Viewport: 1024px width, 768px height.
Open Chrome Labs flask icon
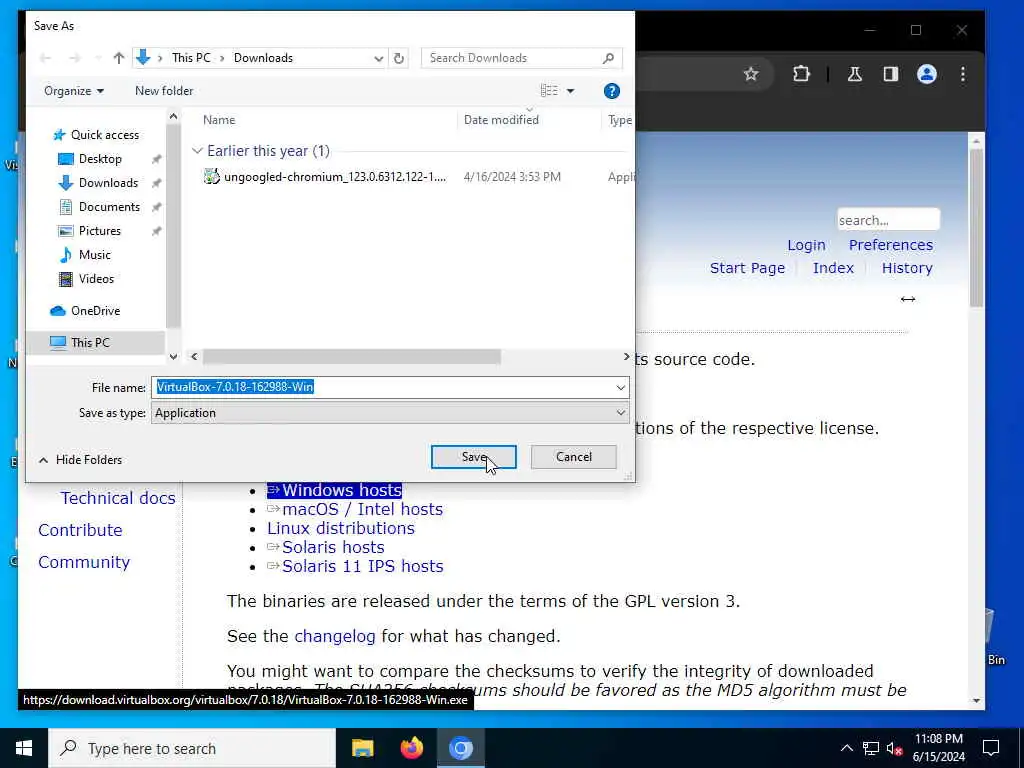(855, 74)
